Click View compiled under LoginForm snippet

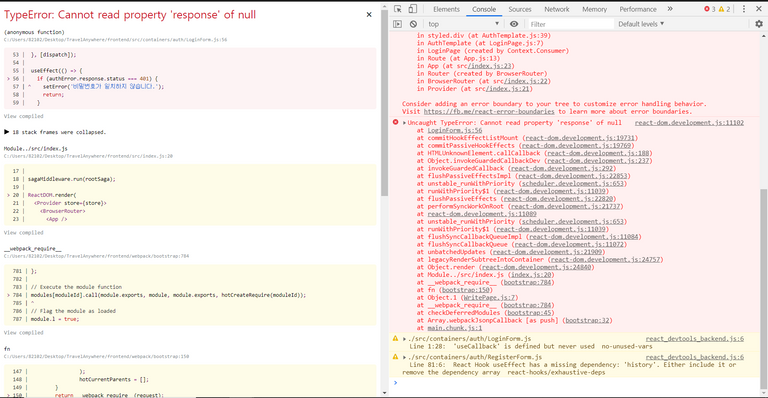pos(24,116)
